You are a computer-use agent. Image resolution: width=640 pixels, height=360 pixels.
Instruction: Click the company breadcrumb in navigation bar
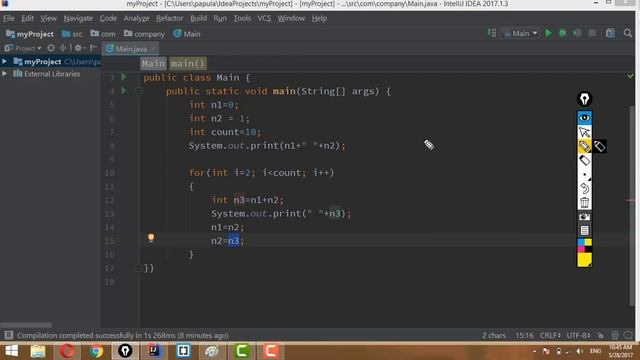(x=144, y=34)
